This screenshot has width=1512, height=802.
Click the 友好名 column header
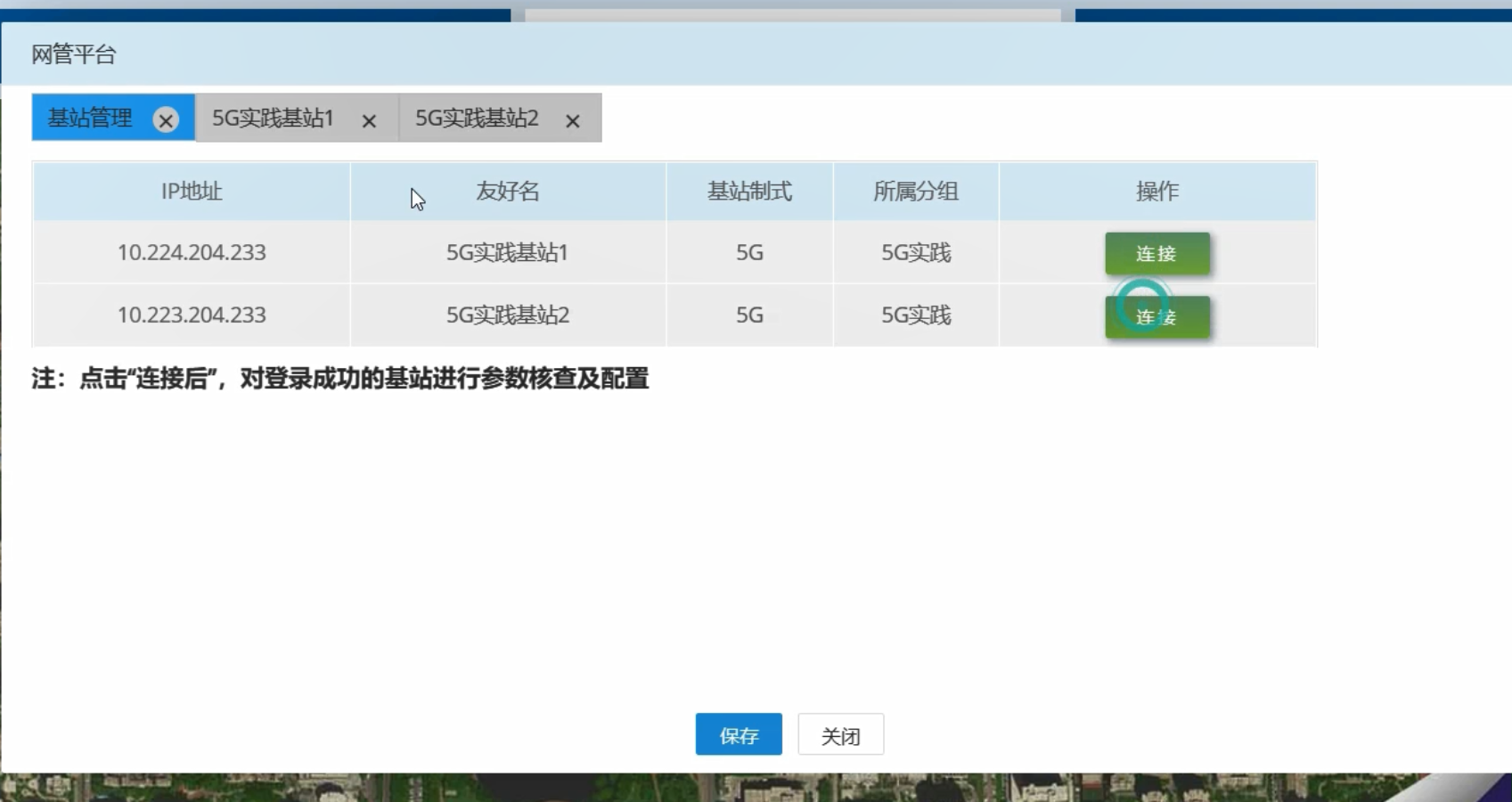(x=508, y=192)
